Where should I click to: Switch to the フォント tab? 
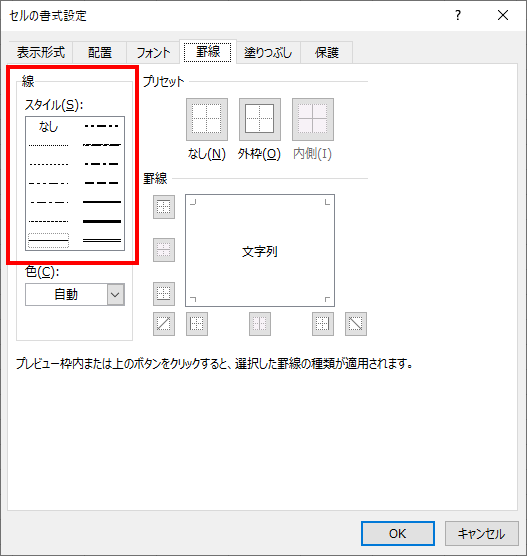coord(153,52)
